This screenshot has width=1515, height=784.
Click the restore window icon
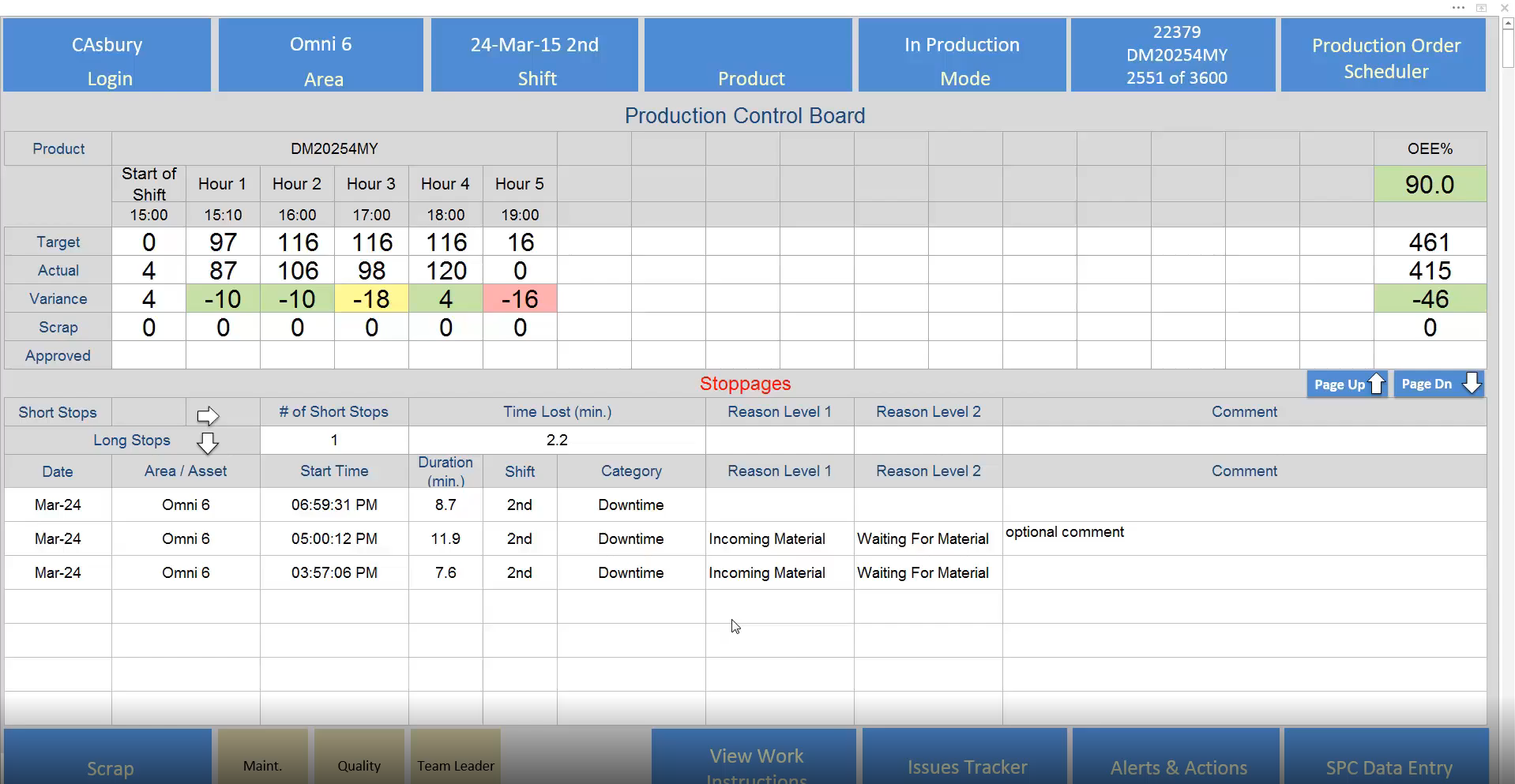point(1481,8)
